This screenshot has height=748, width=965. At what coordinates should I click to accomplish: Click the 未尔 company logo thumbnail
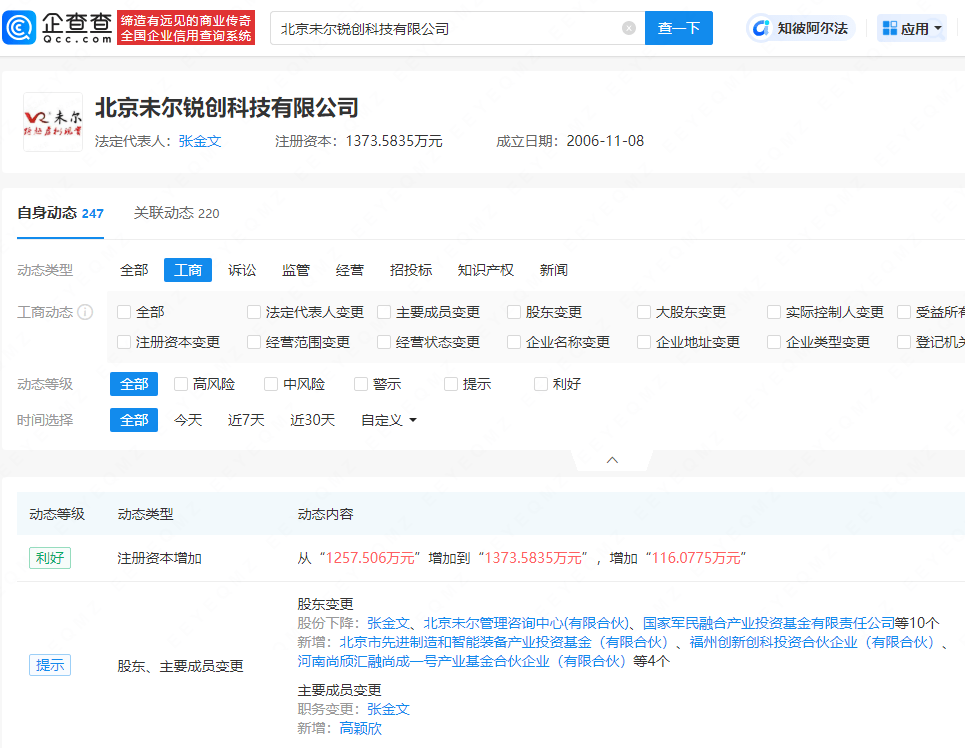click(x=53, y=122)
